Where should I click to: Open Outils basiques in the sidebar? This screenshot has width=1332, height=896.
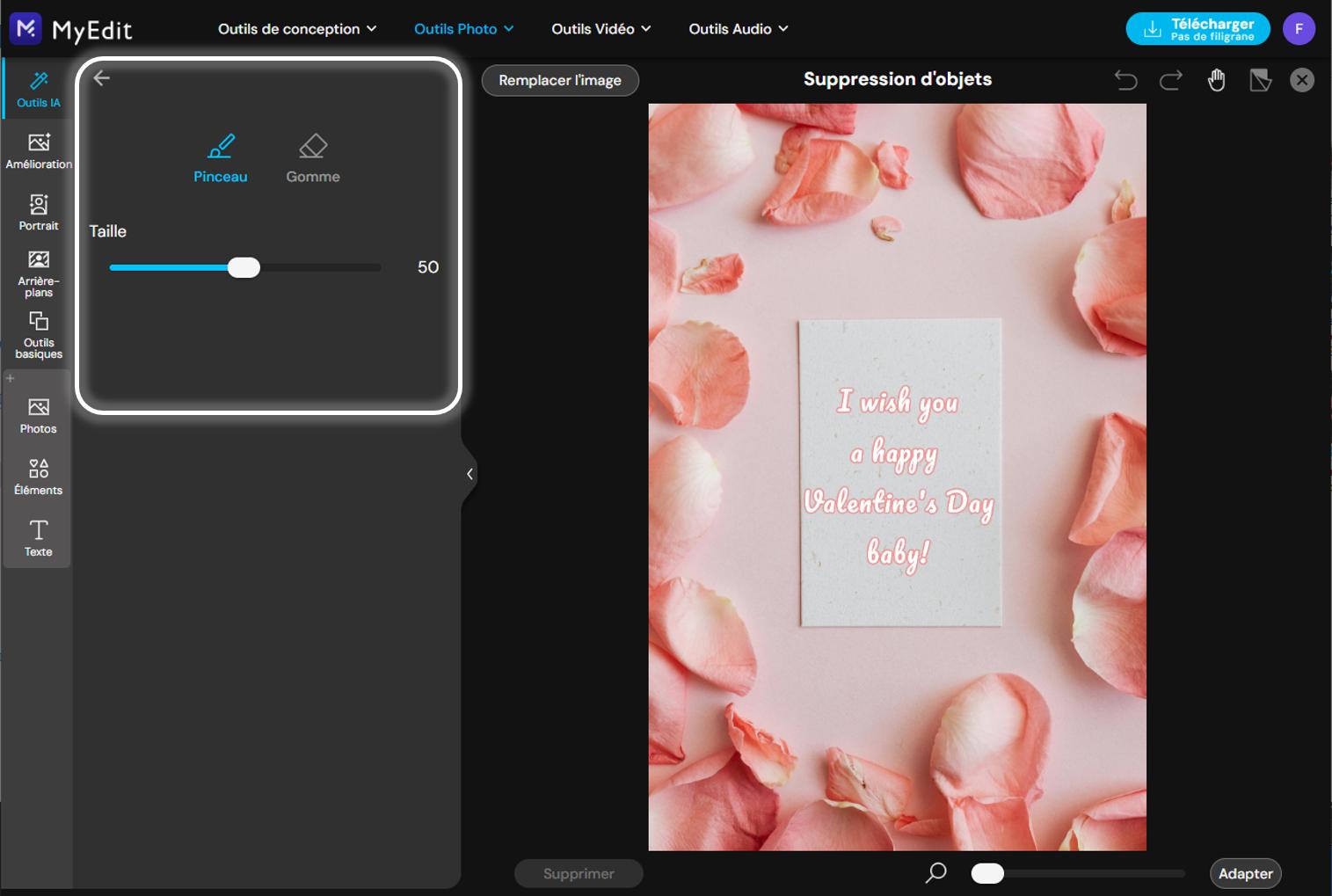pos(39,334)
